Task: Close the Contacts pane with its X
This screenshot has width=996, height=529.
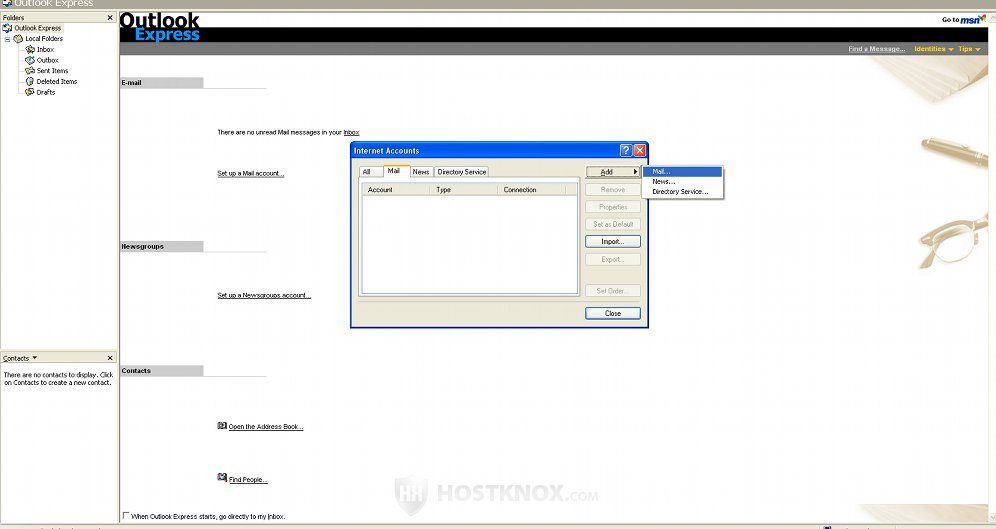Action: [x=110, y=358]
